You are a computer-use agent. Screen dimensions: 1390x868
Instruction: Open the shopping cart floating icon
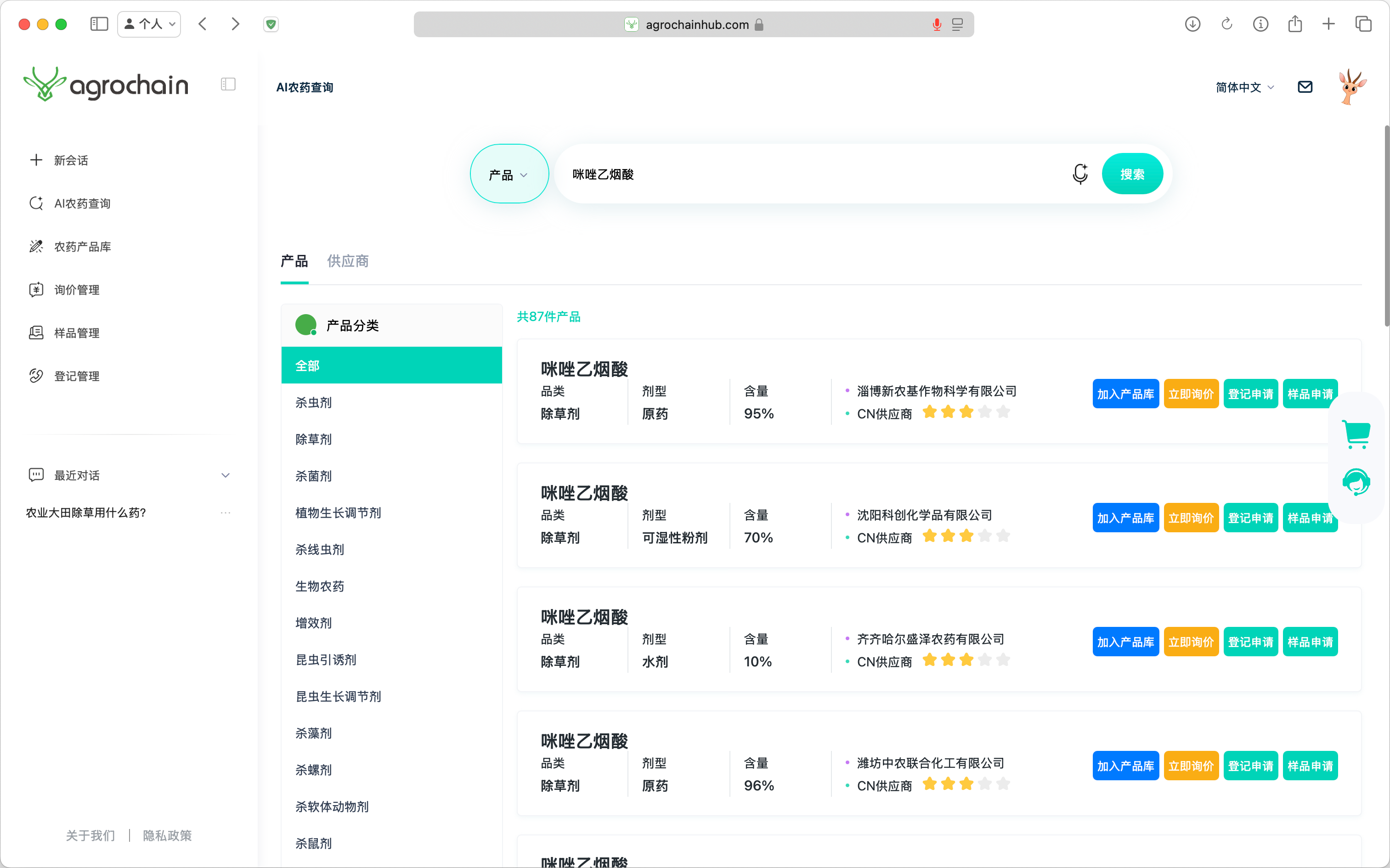[1356, 434]
